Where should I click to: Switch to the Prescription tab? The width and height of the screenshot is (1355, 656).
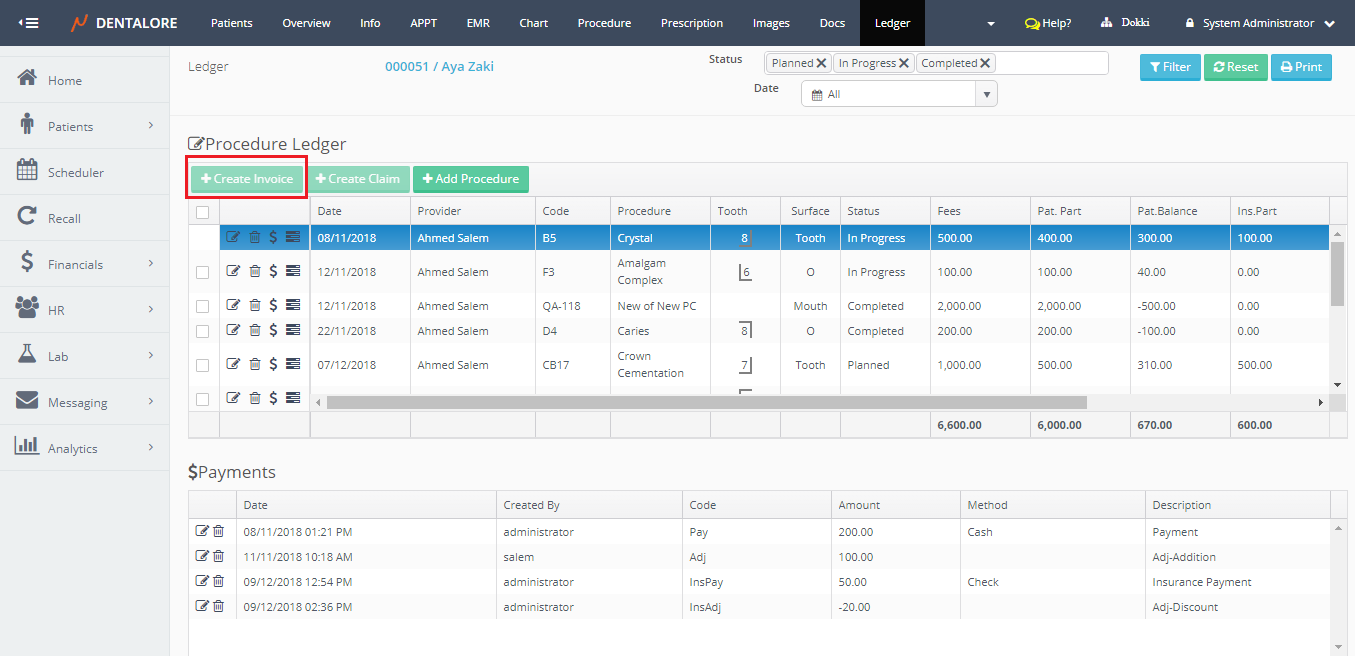[691, 23]
